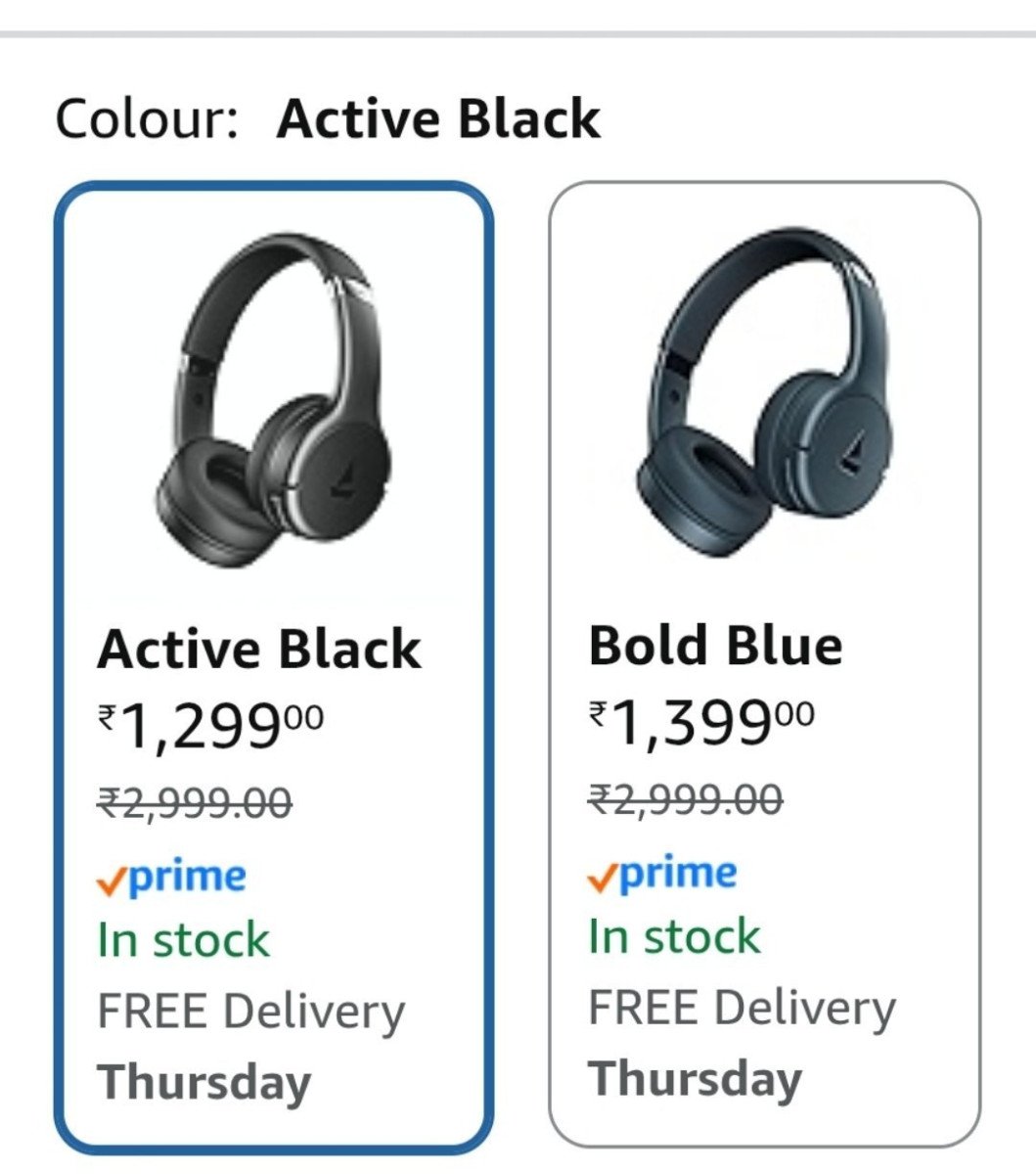Tap the rupee symbol on Bold Blue price

pyautogui.click(x=597, y=714)
